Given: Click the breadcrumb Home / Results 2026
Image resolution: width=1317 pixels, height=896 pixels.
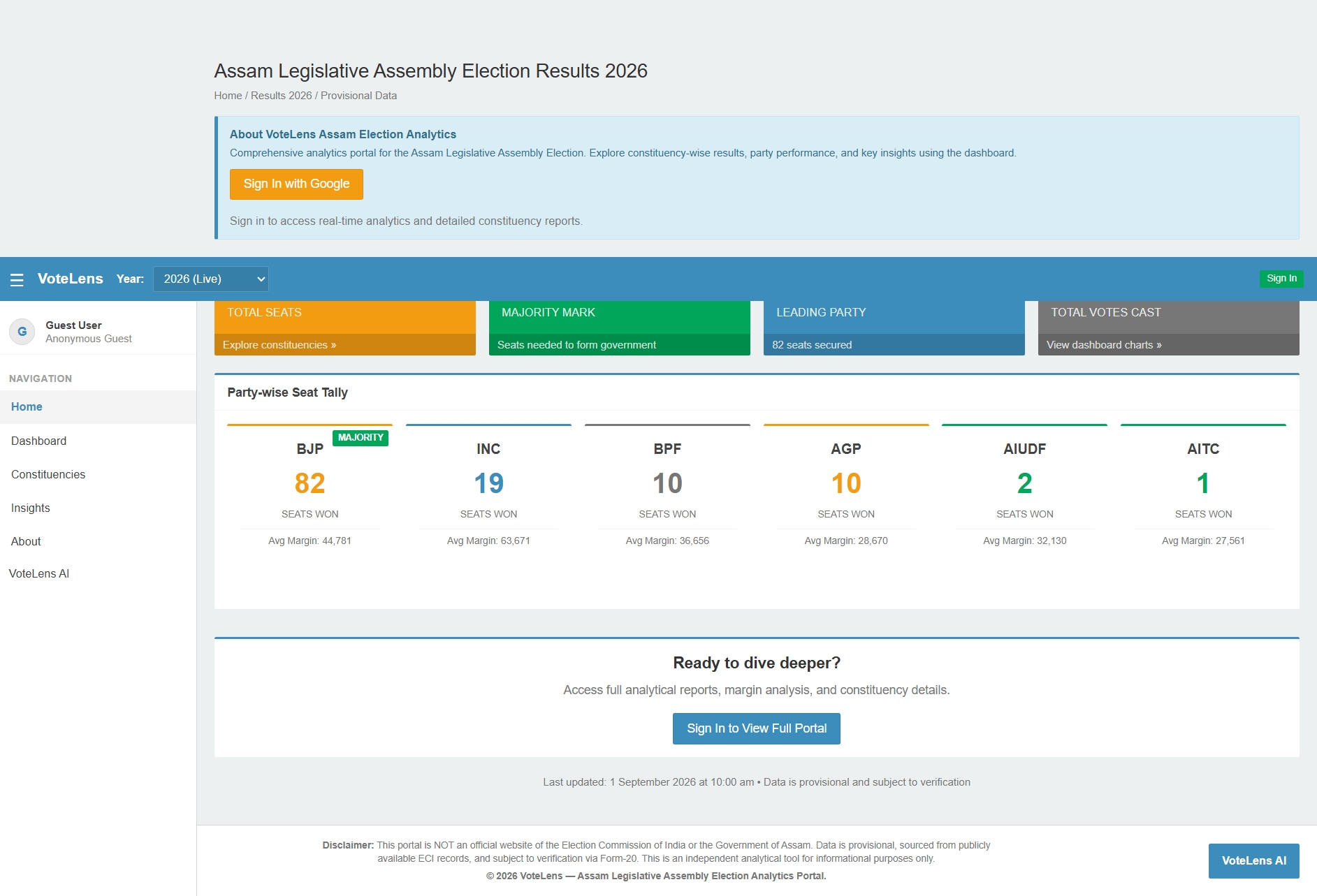Looking at the screenshot, I should [263, 96].
